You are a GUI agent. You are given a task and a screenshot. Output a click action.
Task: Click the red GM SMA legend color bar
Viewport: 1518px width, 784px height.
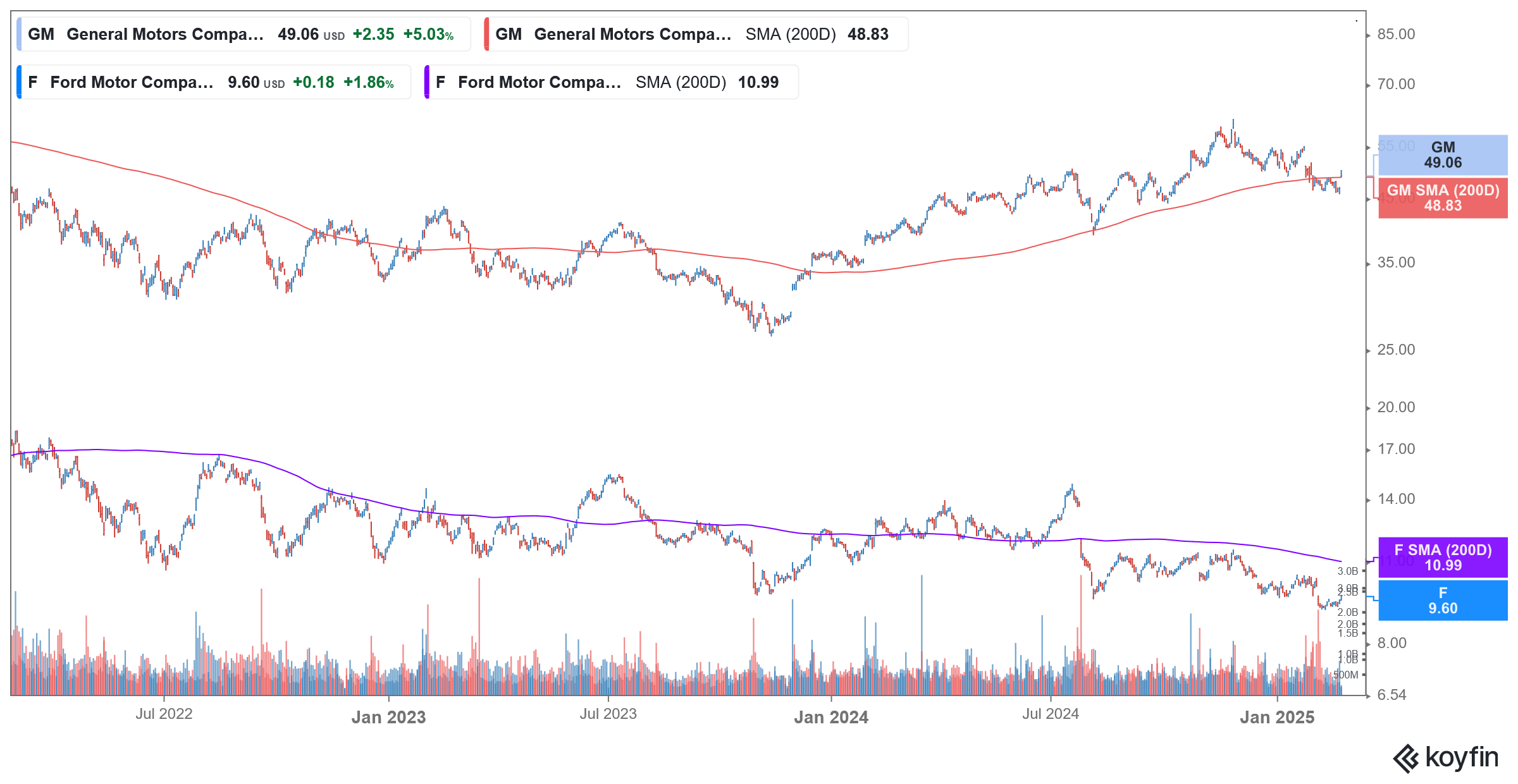click(x=486, y=34)
